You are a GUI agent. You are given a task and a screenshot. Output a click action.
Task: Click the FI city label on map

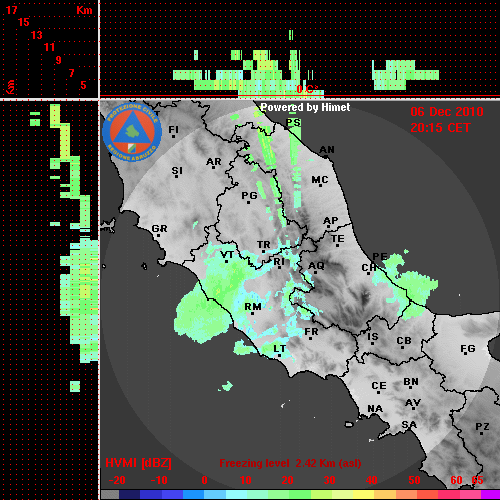click(x=173, y=129)
